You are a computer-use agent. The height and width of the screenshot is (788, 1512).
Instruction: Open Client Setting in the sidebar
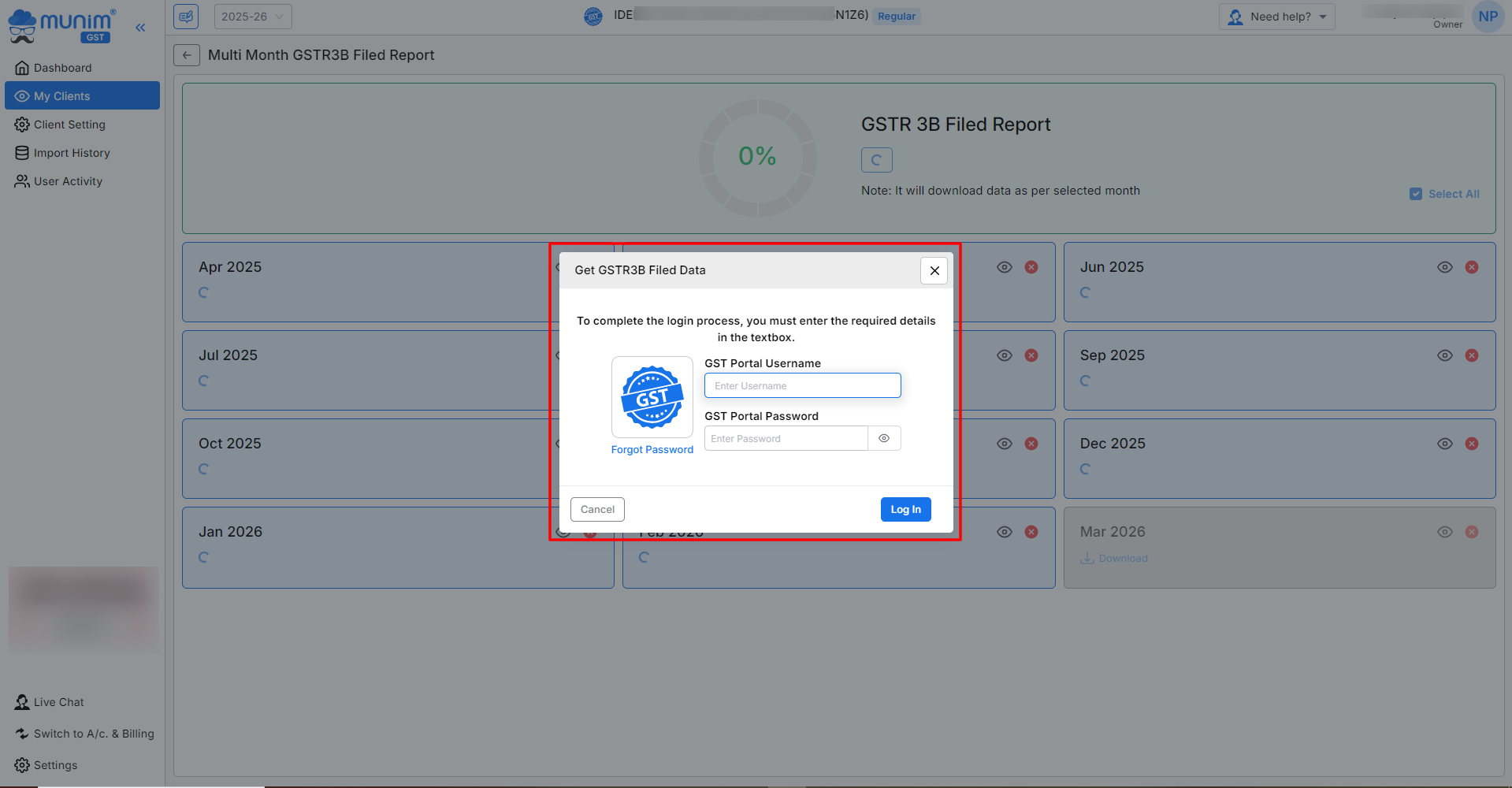(x=69, y=125)
